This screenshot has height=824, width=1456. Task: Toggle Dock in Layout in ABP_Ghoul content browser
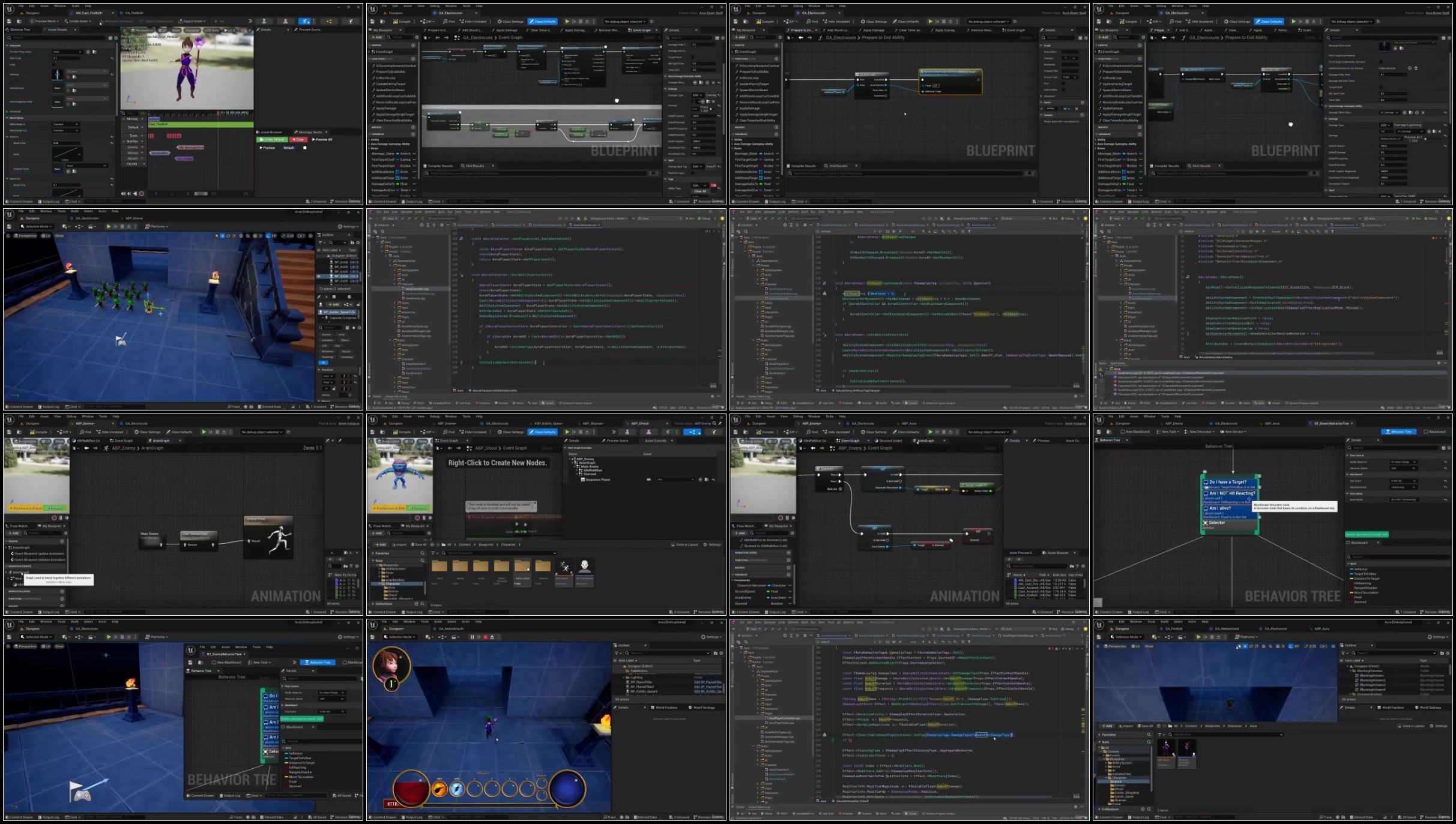[x=684, y=544]
